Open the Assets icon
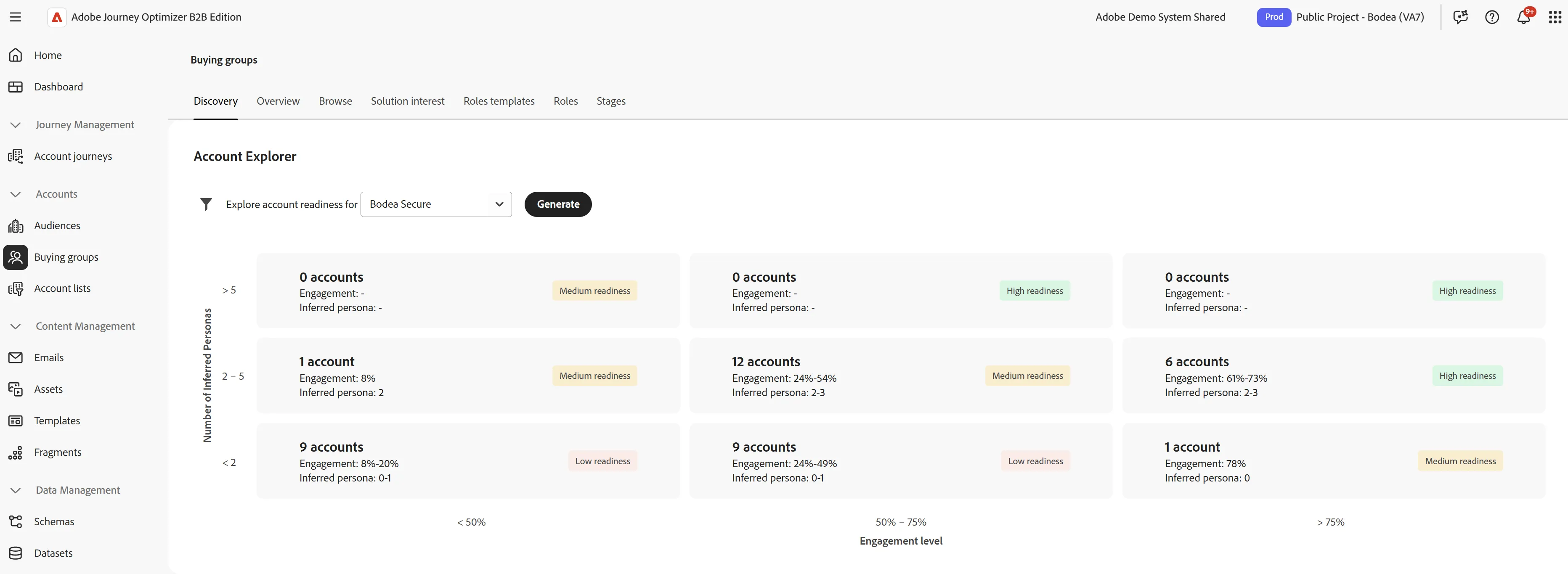 coord(16,389)
